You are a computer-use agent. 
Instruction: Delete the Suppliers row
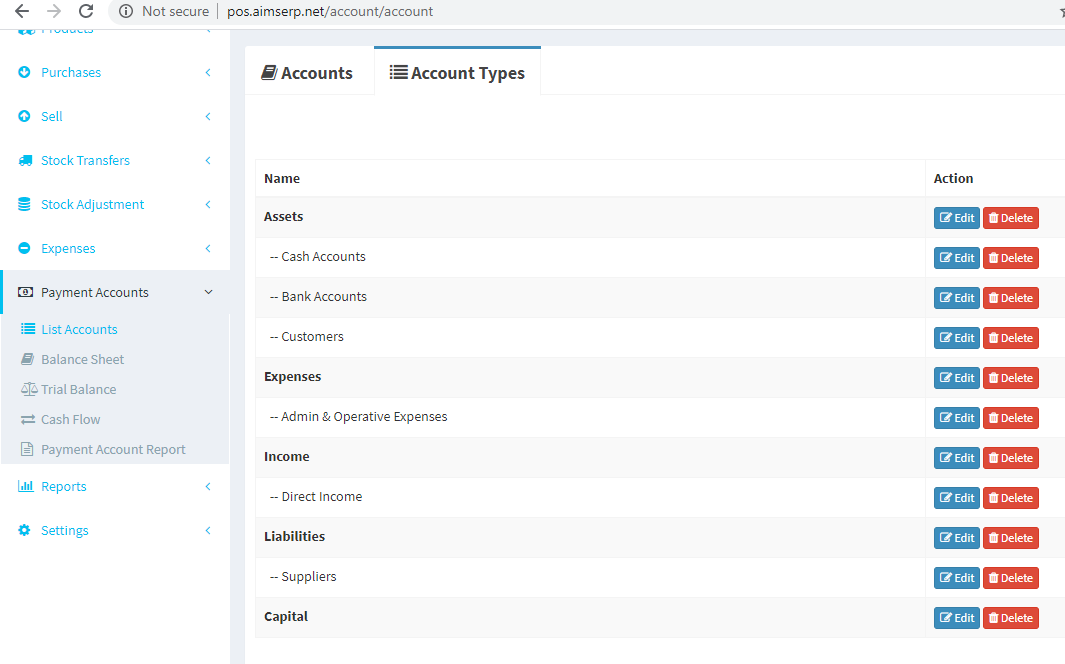pyautogui.click(x=1011, y=578)
